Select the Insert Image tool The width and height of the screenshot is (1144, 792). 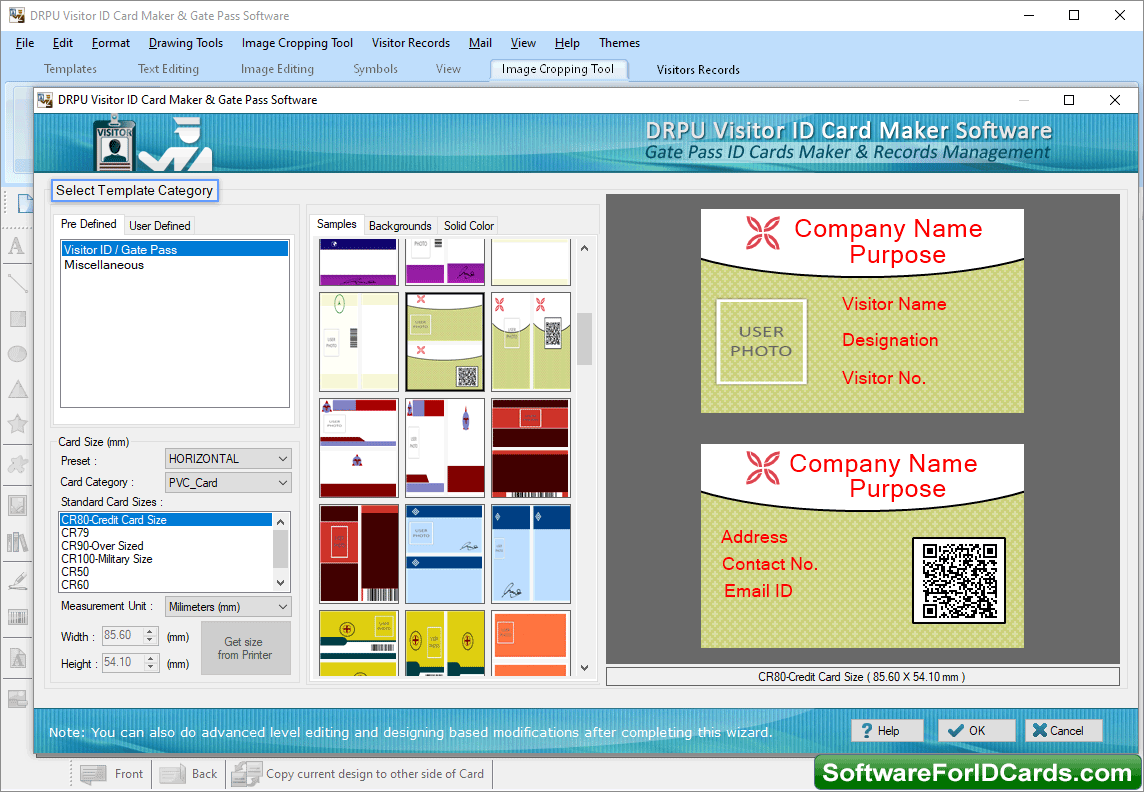point(17,504)
